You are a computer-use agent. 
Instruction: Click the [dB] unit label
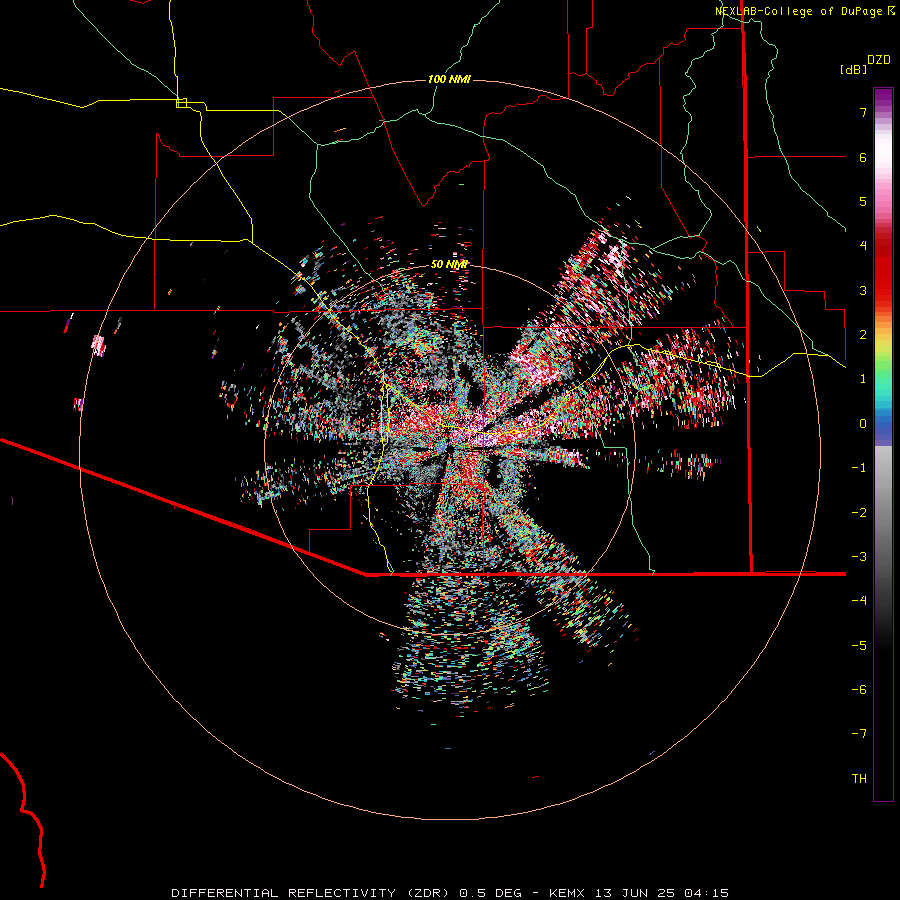(853, 69)
